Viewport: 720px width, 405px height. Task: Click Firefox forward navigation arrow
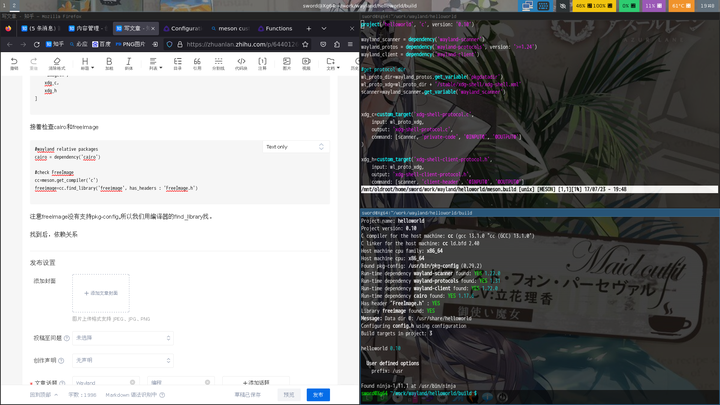pyautogui.click(x=23, y=44)
